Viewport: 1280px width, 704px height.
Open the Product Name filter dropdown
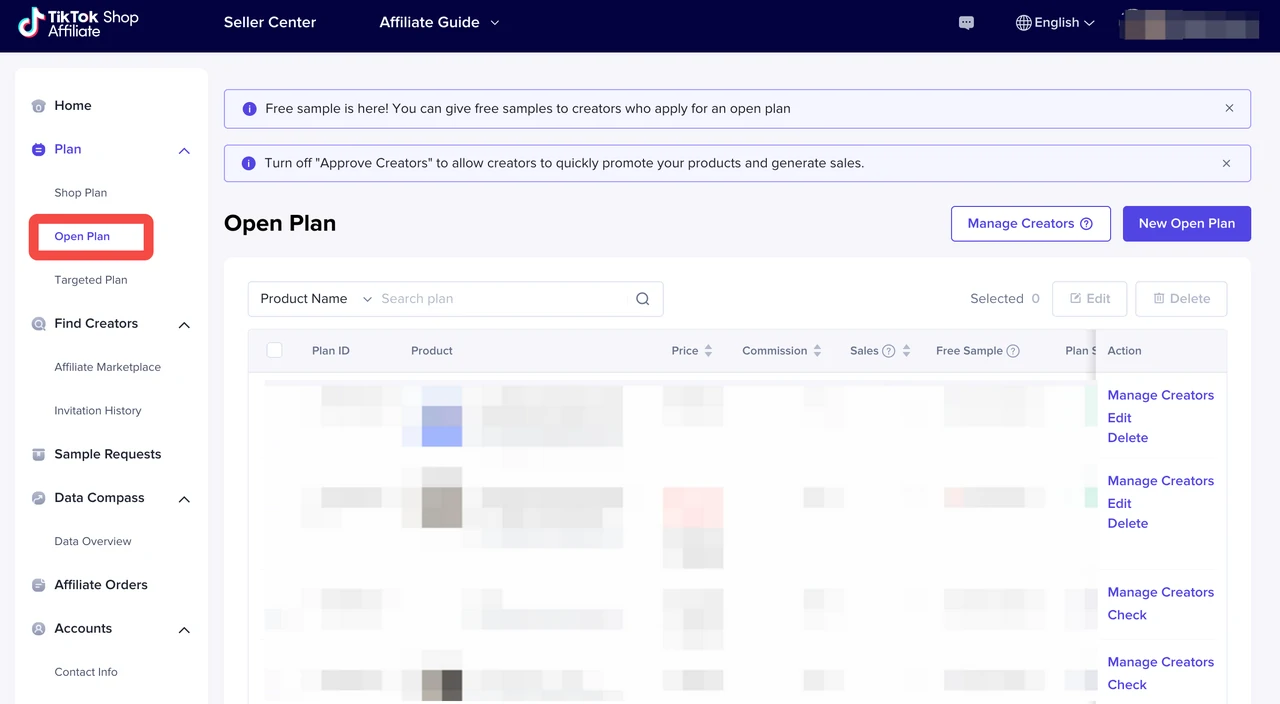pos(315,299)
